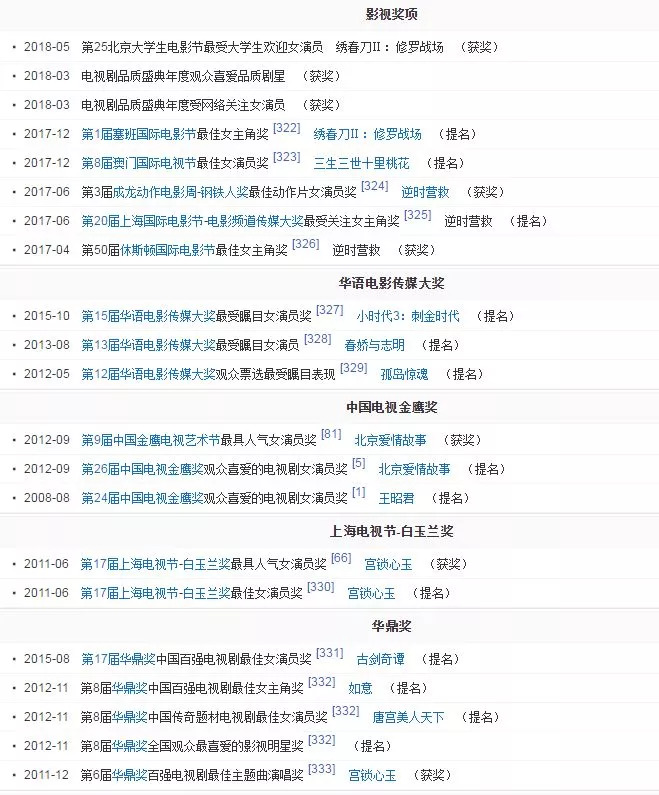Select 第25北京大学生电影节最受大学生欢迎女演员 text
The height and width of the screenshot is (795, 659).
(x=202, y=47)
